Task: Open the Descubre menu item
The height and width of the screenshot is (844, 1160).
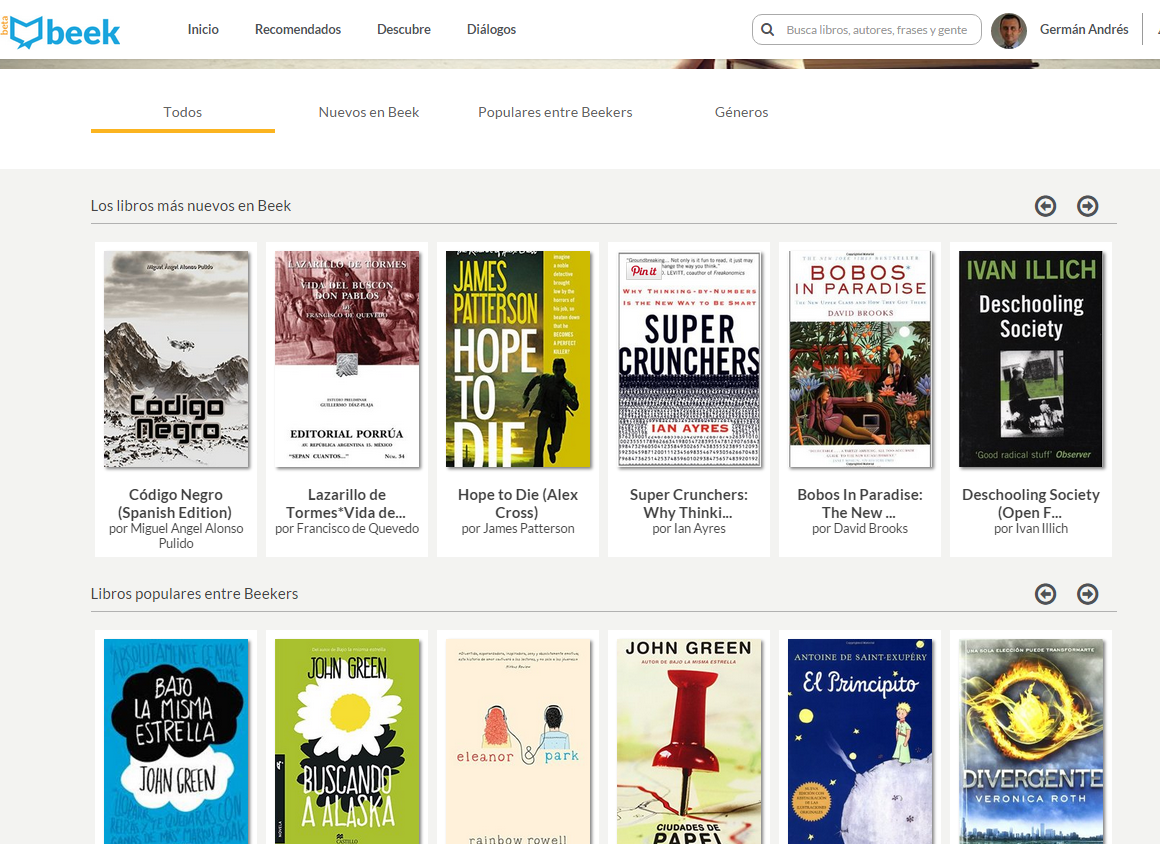Action: coord(403,30)
